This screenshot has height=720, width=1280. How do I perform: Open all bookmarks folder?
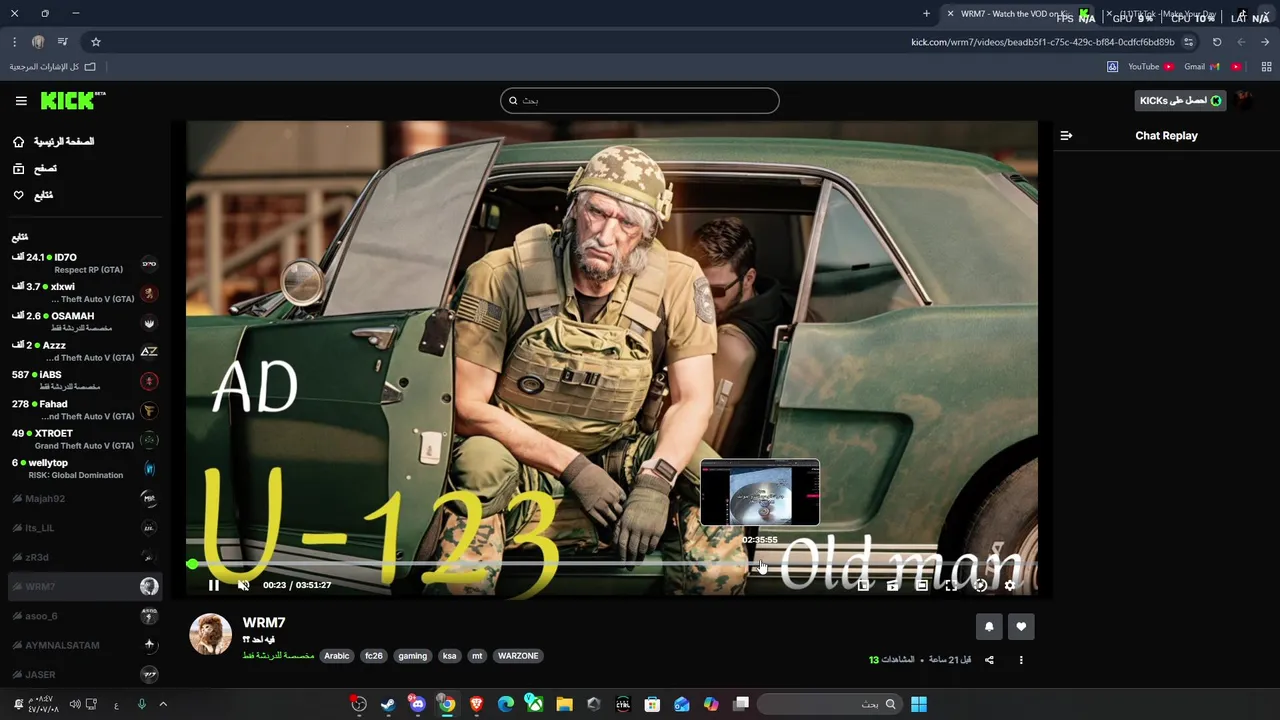point(53,67)
